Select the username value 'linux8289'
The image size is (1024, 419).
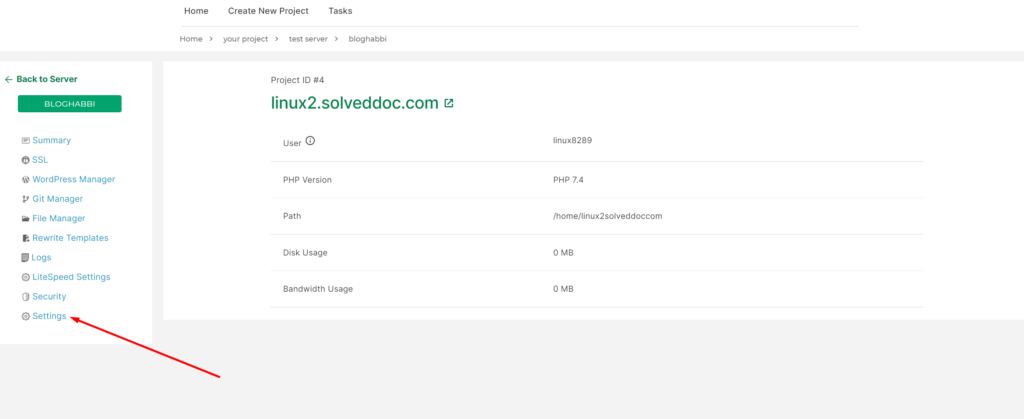(572, 140)
